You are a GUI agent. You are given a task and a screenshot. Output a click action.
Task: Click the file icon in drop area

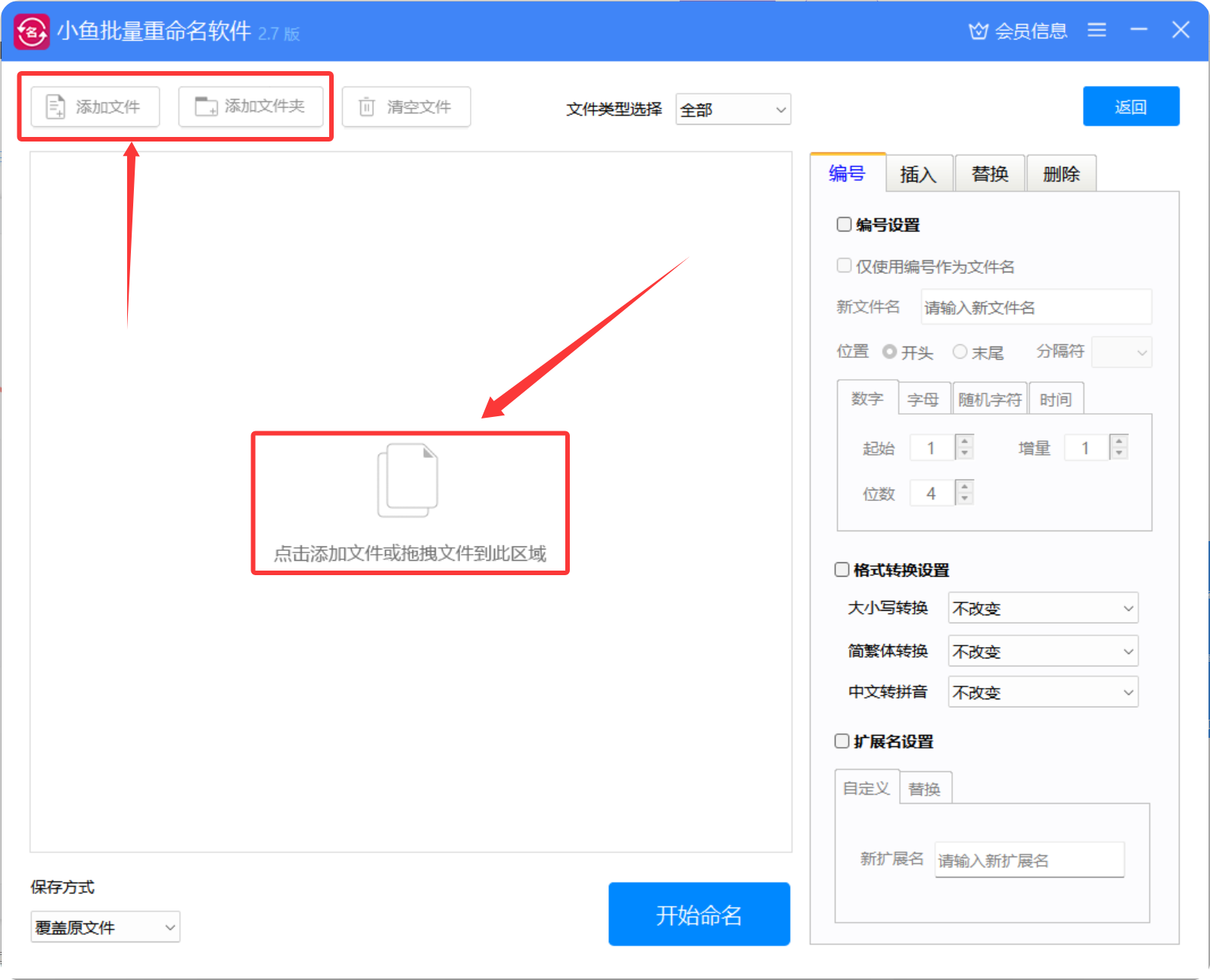point(409,481)
